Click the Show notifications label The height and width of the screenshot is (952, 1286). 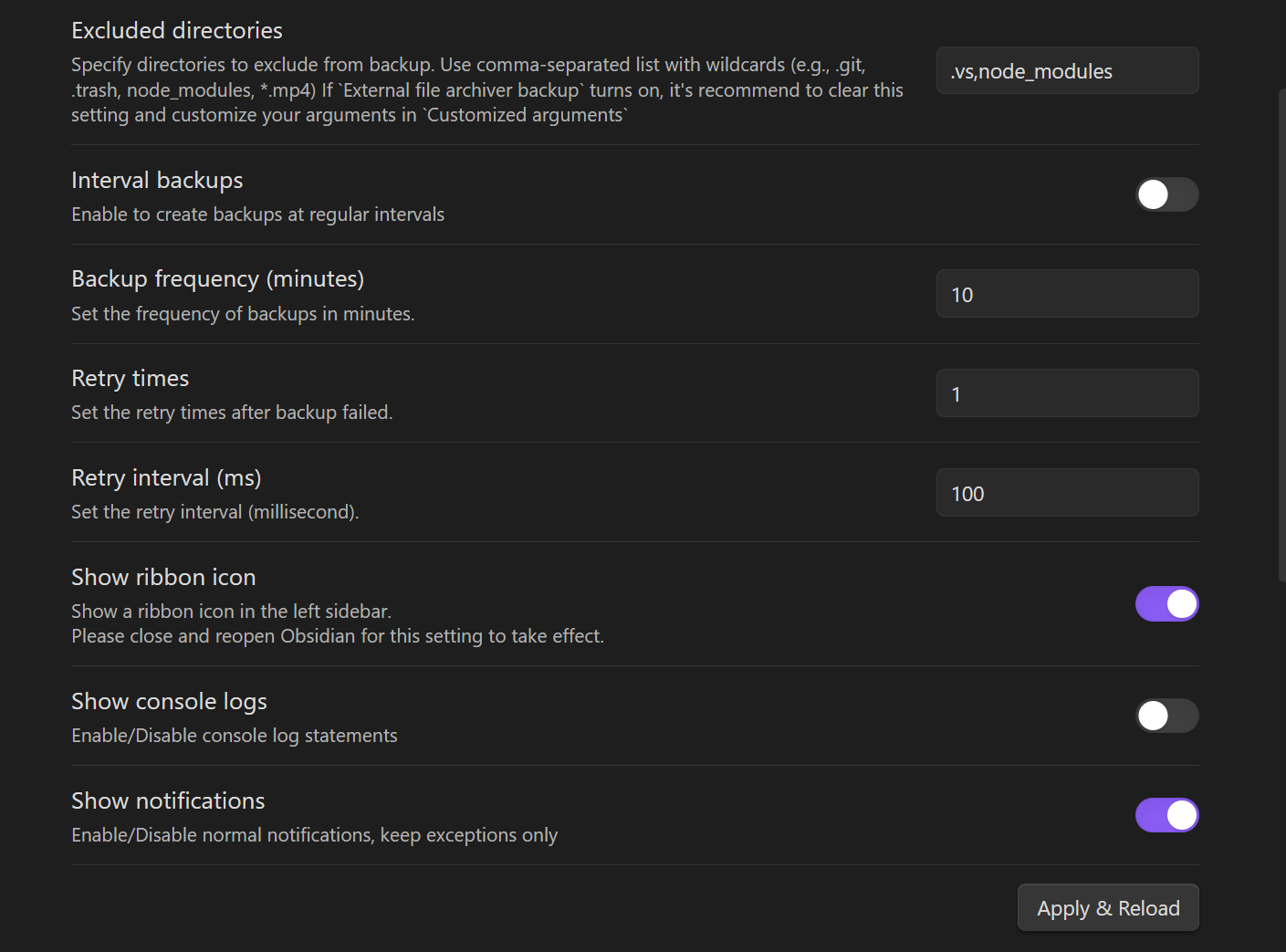(168, 800)
